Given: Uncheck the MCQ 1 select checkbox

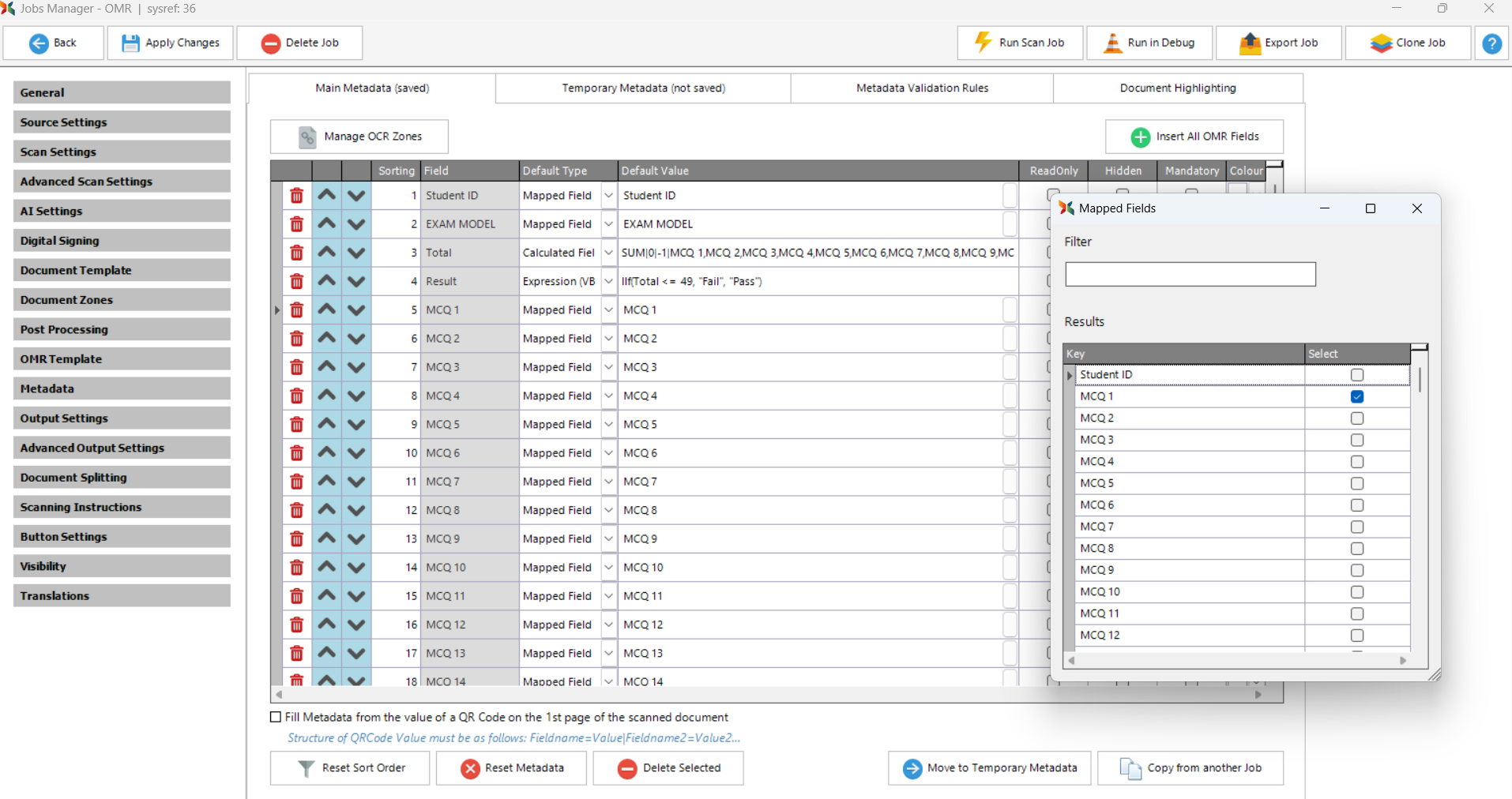Looking at the screenshot, I should [1356, 396].
